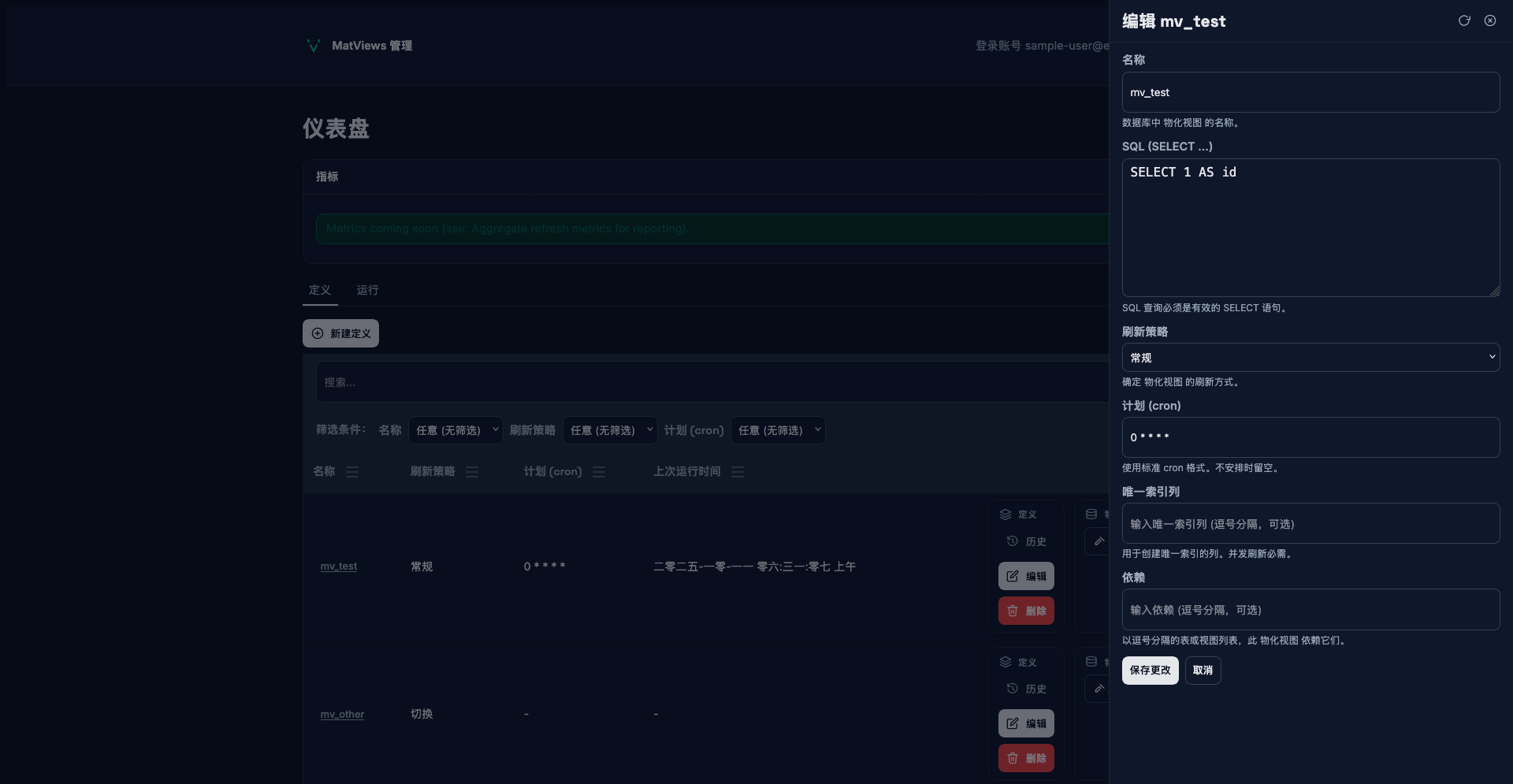Click the MatViews logo icon
This screenshot has height=784, width=1513.
(313, 46)
